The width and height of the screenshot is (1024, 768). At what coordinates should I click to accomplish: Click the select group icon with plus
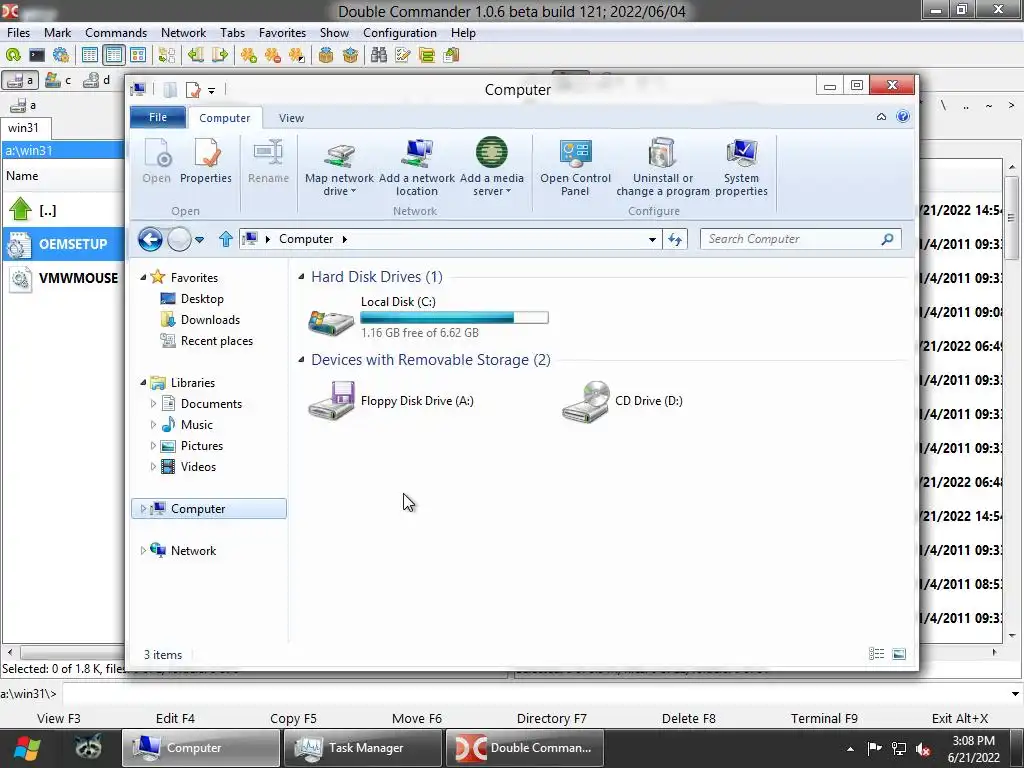[249, 55]
